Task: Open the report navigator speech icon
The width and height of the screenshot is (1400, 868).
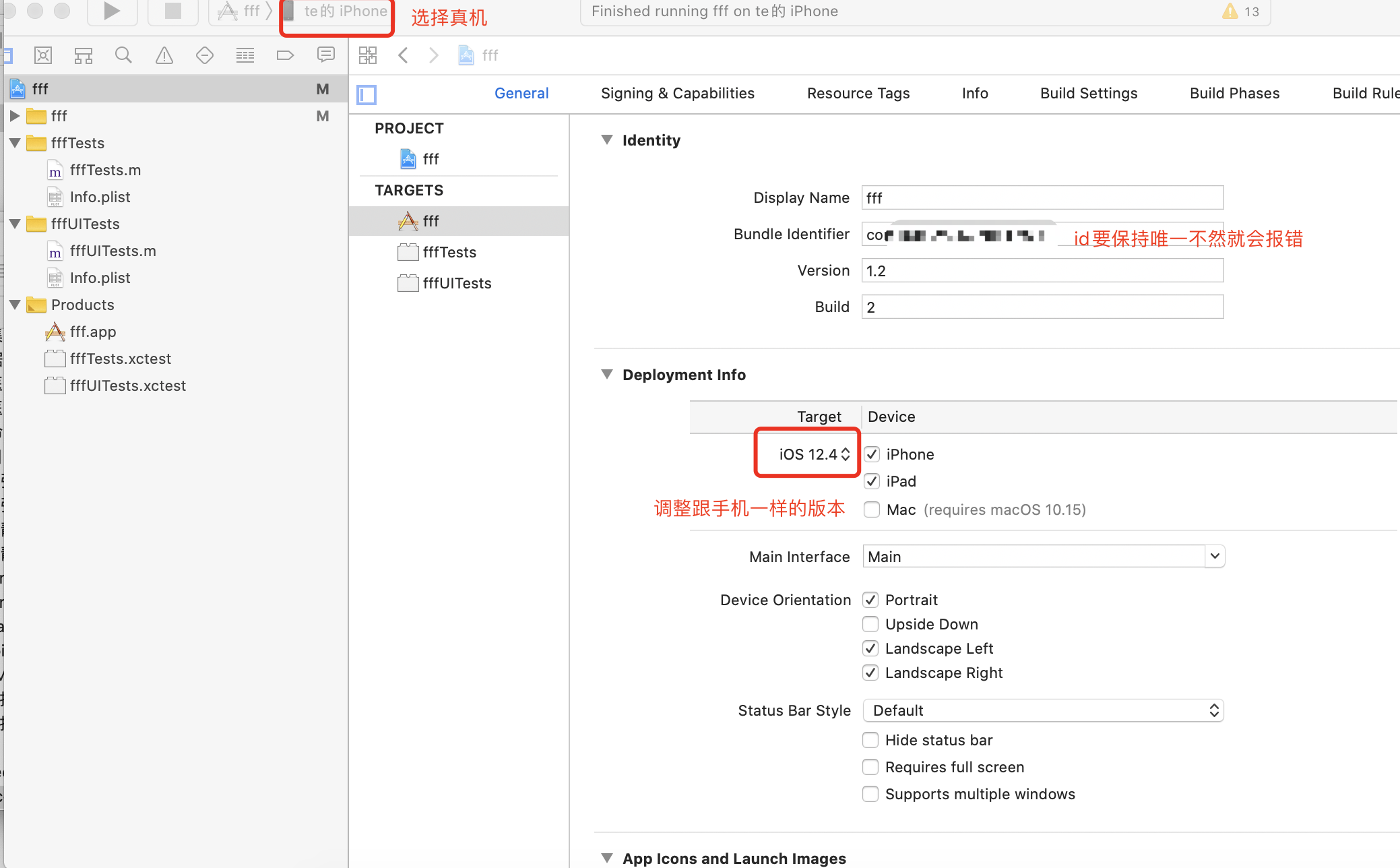Action: point(326,55)
